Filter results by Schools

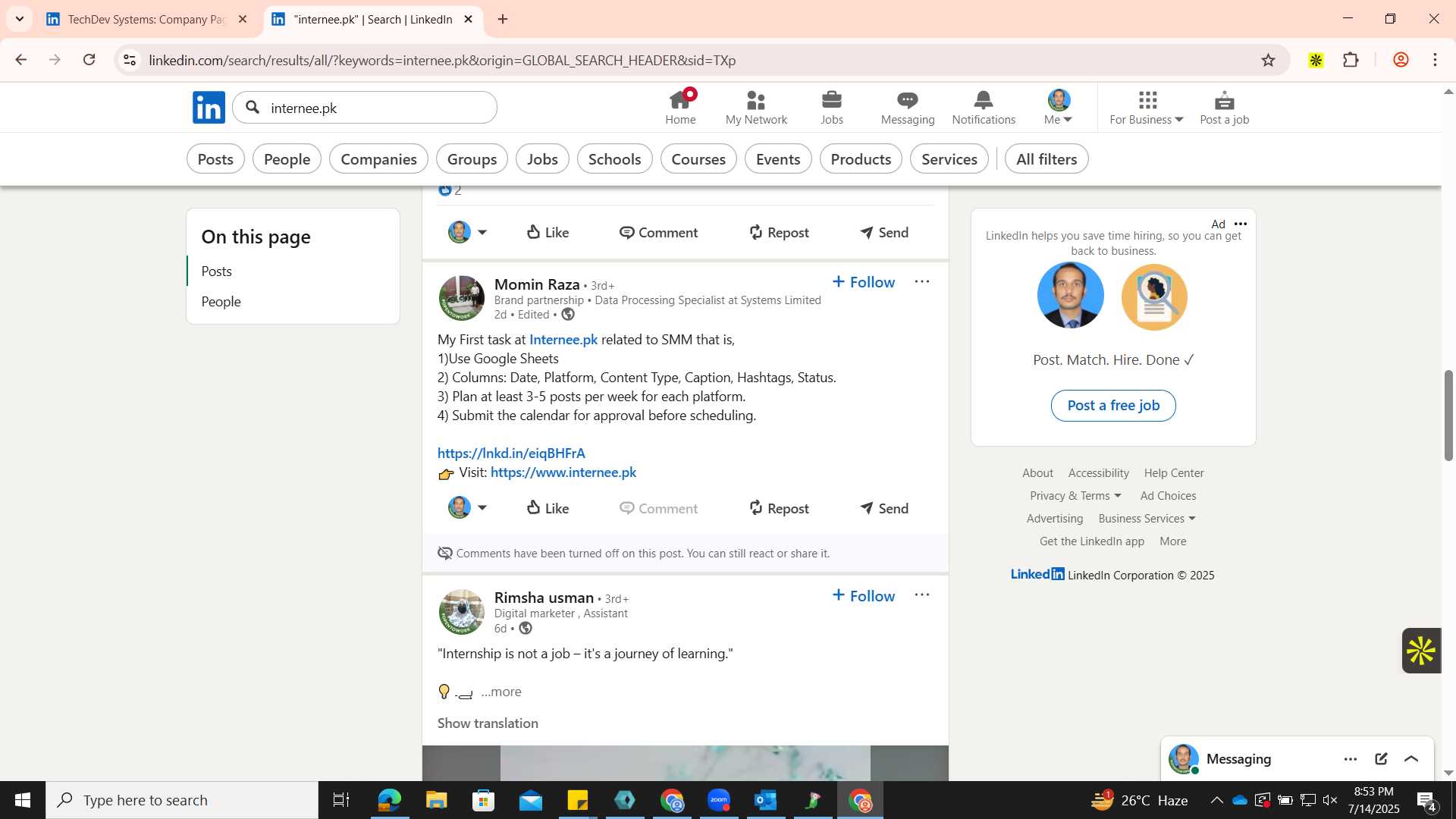tap(614, 159)
